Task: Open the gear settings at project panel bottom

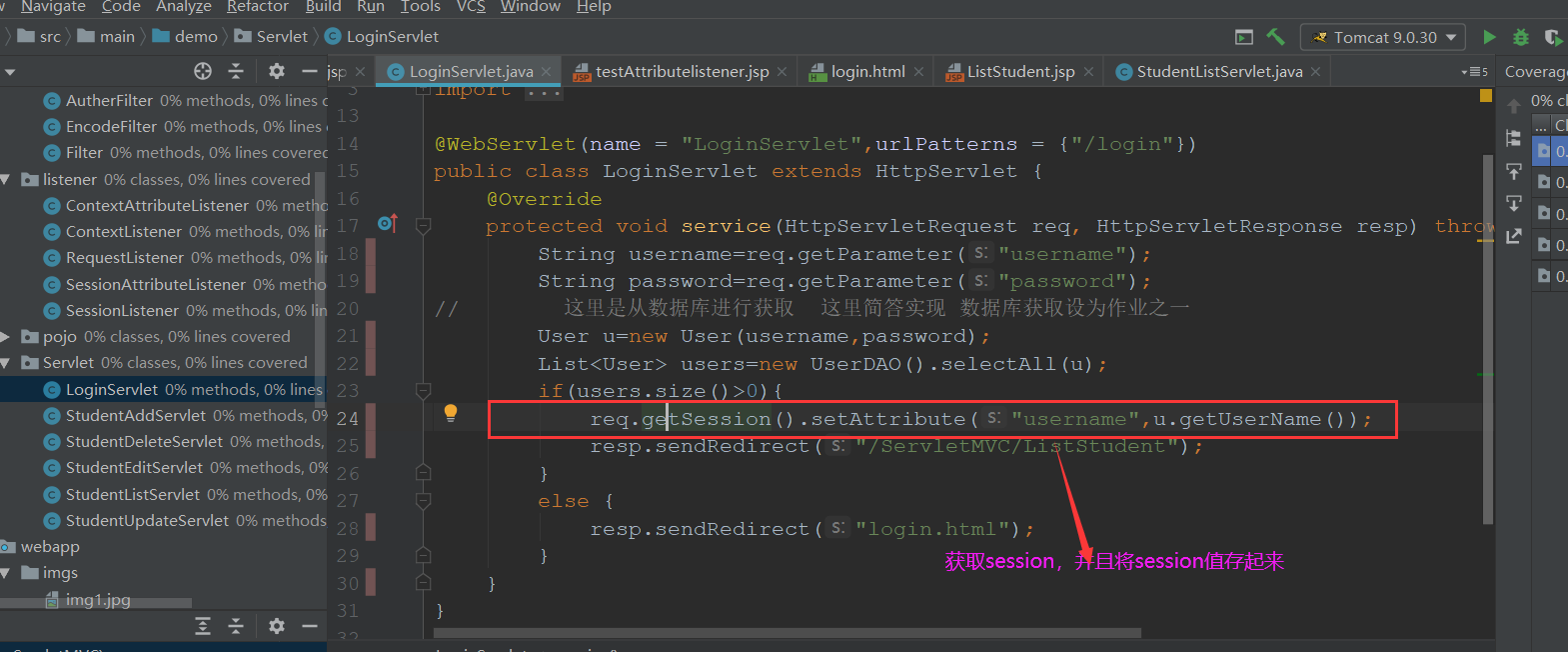Action: (277, 626)
